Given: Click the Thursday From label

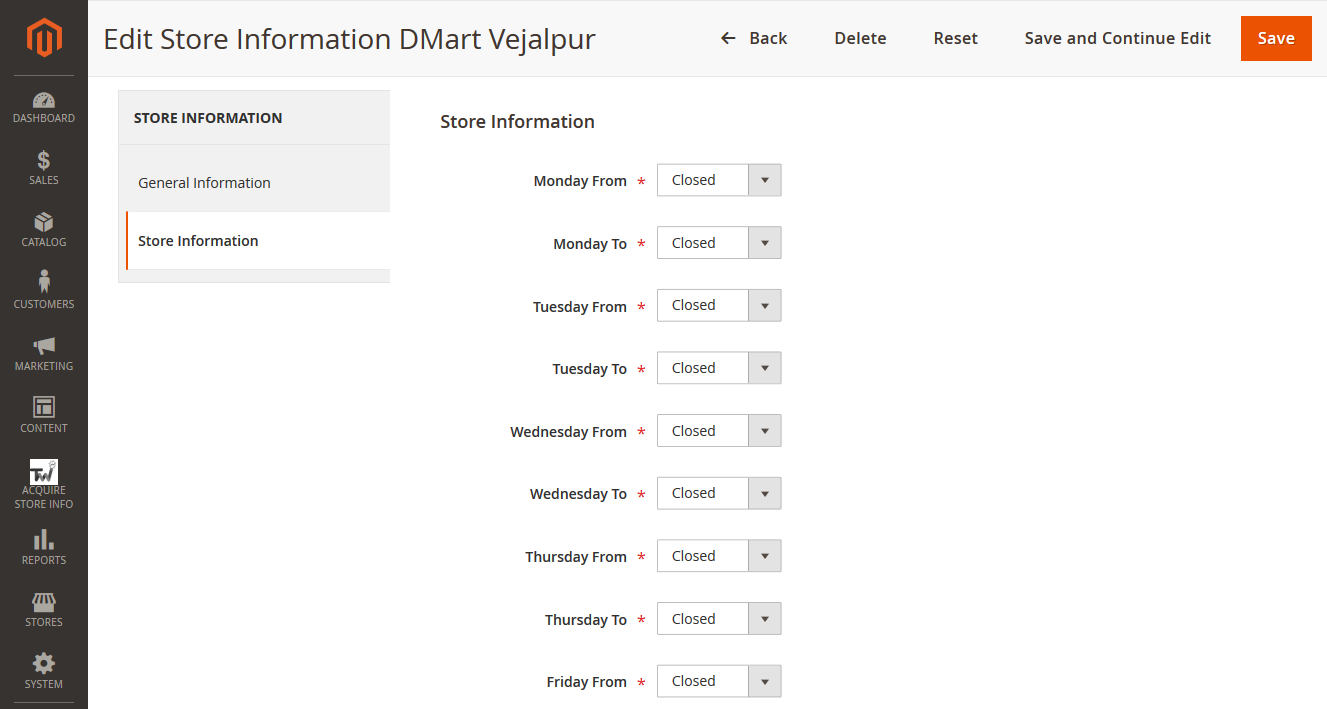Looking at the screenshot, I should tap(576, 557).
